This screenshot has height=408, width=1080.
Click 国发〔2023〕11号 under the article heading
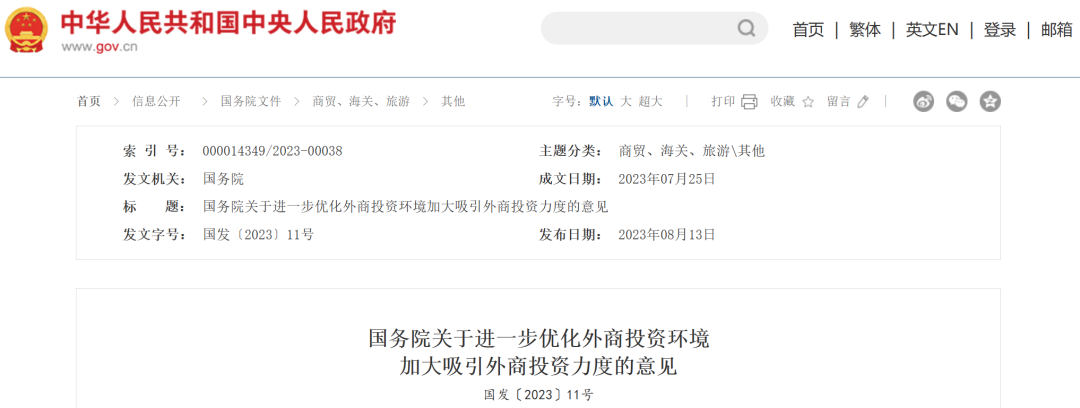point(539,395)
